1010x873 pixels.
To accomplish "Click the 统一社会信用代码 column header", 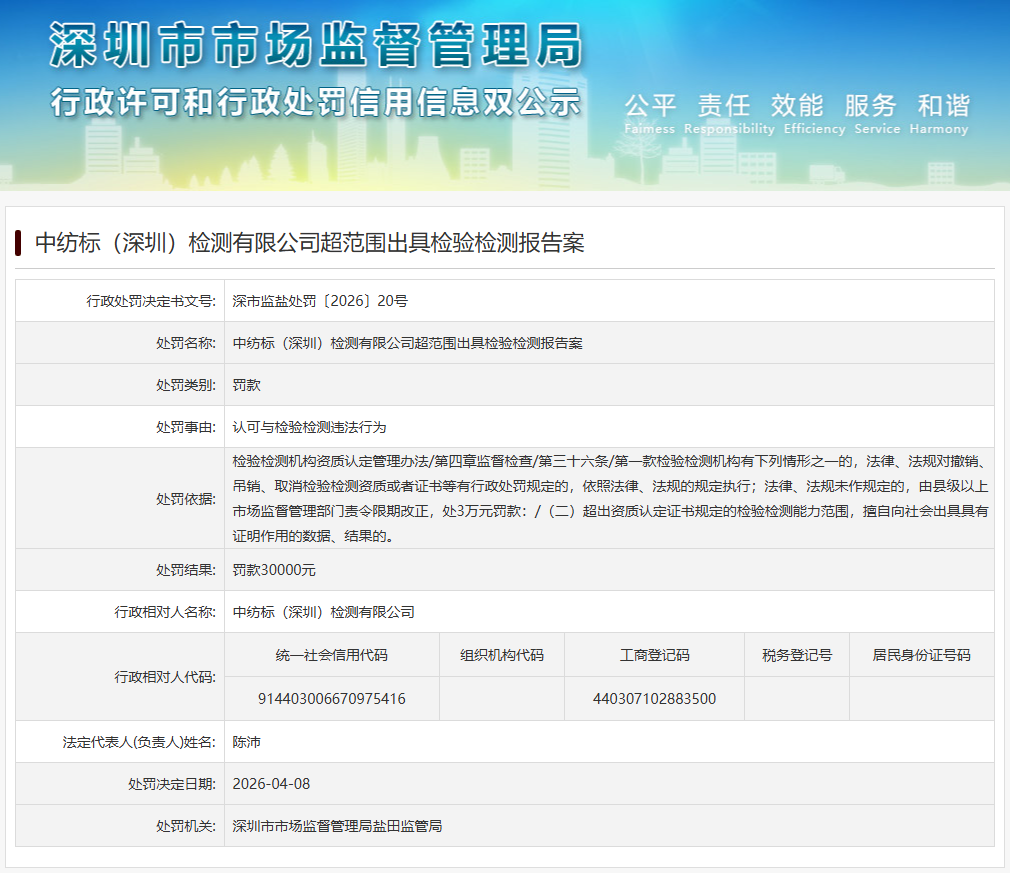I will click(x=331, y=655).
